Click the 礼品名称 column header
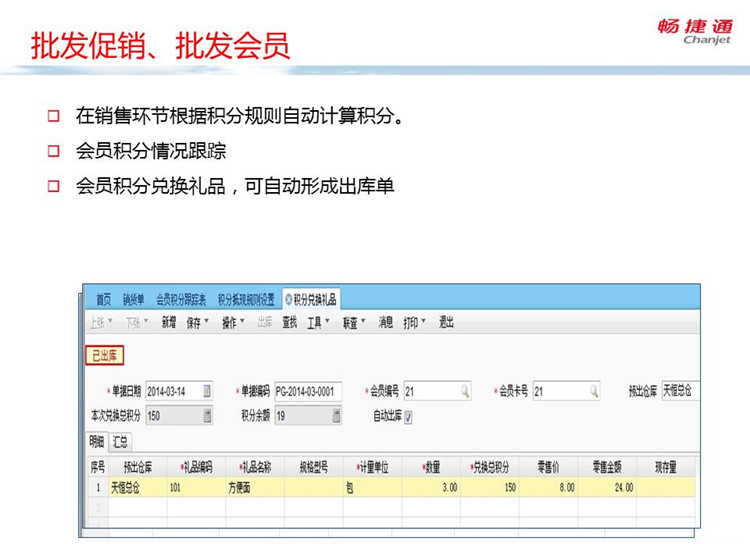The image size is (750, 544). click(255, 467)
